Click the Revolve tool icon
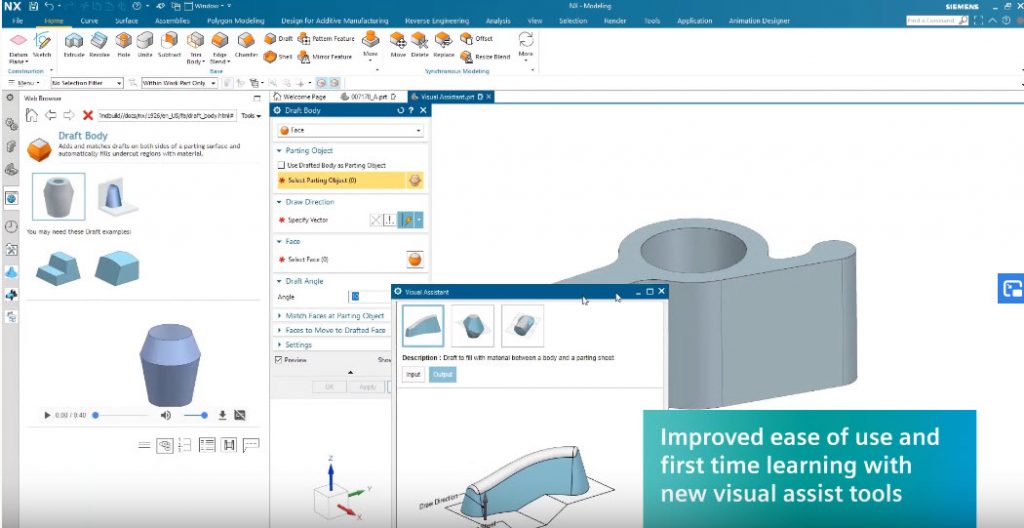Image resolution: width=1024 pixels, height=528 pixels. [100, 41]
